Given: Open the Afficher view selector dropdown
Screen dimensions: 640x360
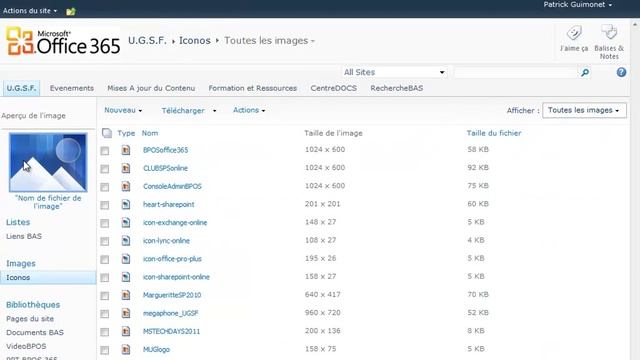Looking at the screenshot, I should click(584, 110).
